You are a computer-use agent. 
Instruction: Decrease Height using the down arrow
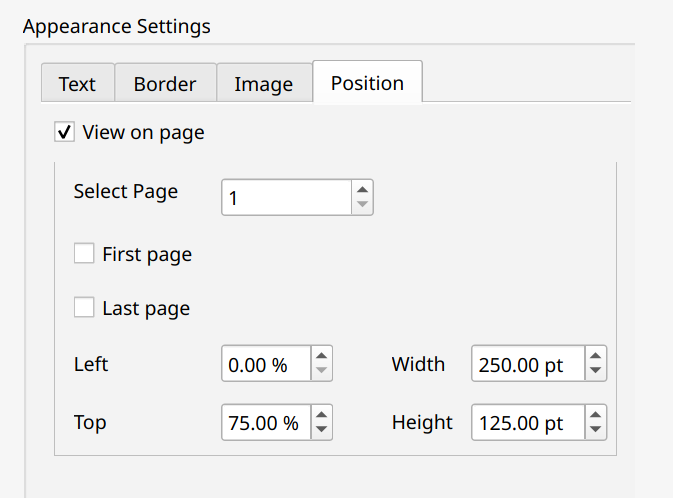click(x=595, y=430)
